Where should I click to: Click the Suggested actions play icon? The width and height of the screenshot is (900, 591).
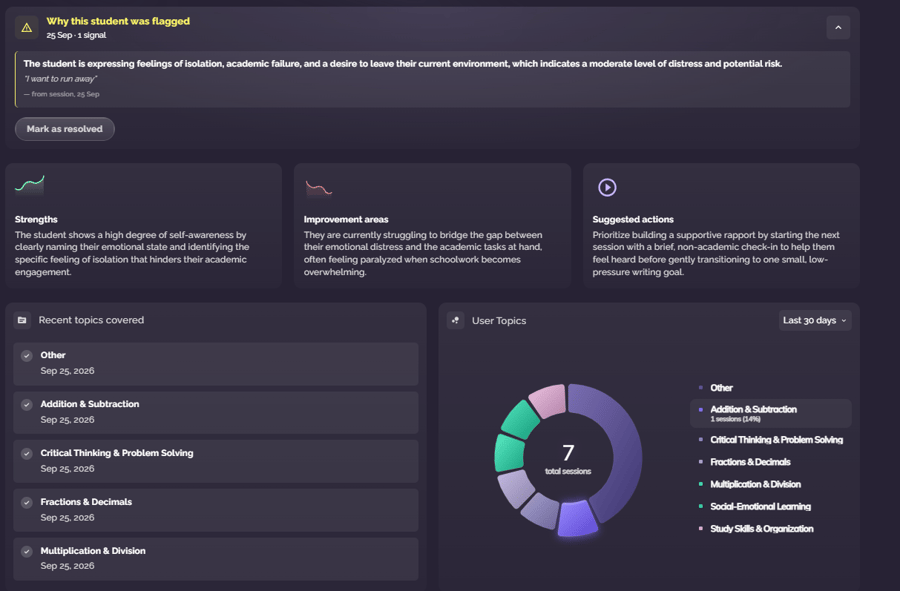point(607,188)
